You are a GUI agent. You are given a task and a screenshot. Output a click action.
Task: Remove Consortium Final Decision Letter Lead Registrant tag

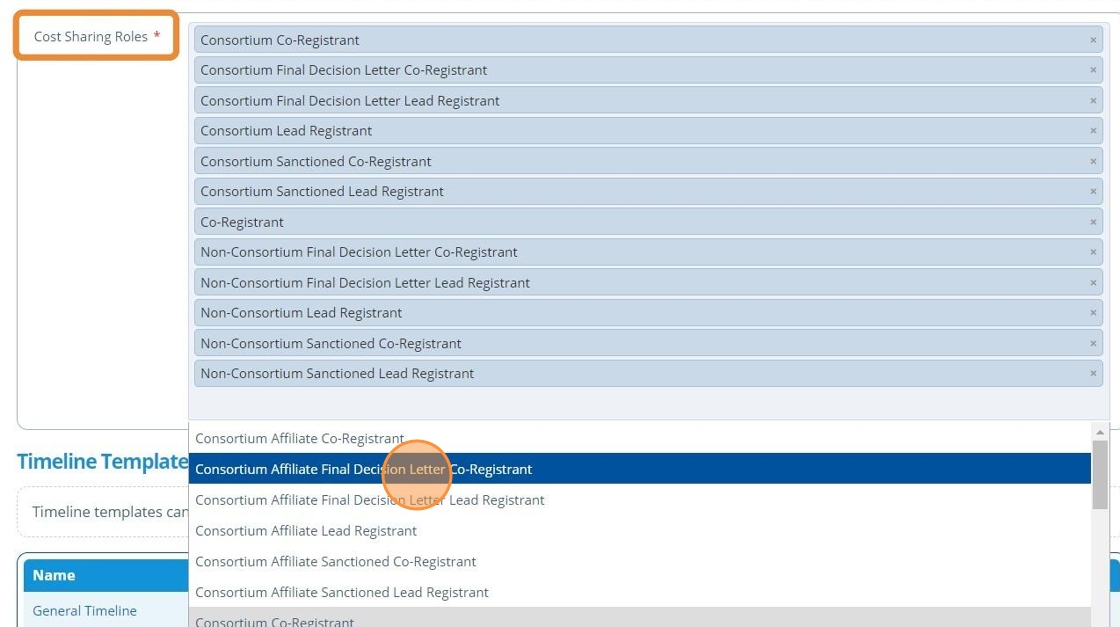[1093, 101]
